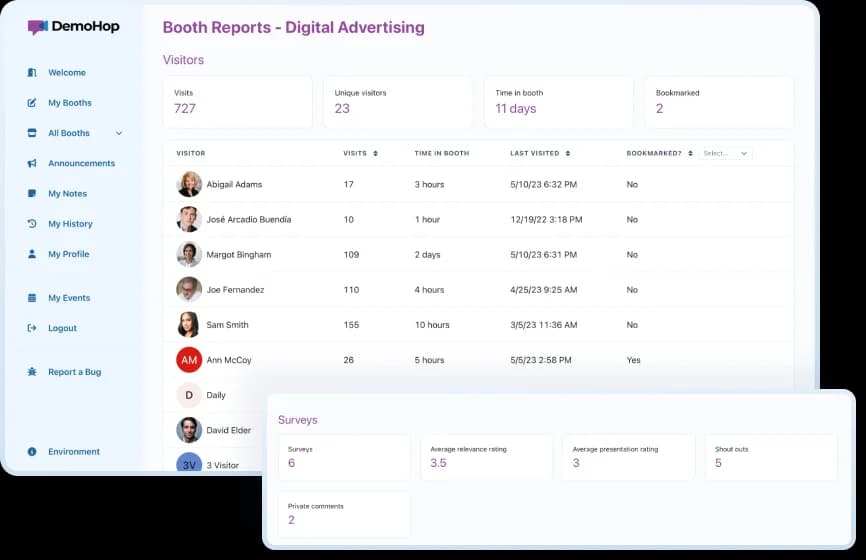Open the Welcome page
Viewport: 866px width, 560px height.
pyautogui.click(x=67, y=72)
